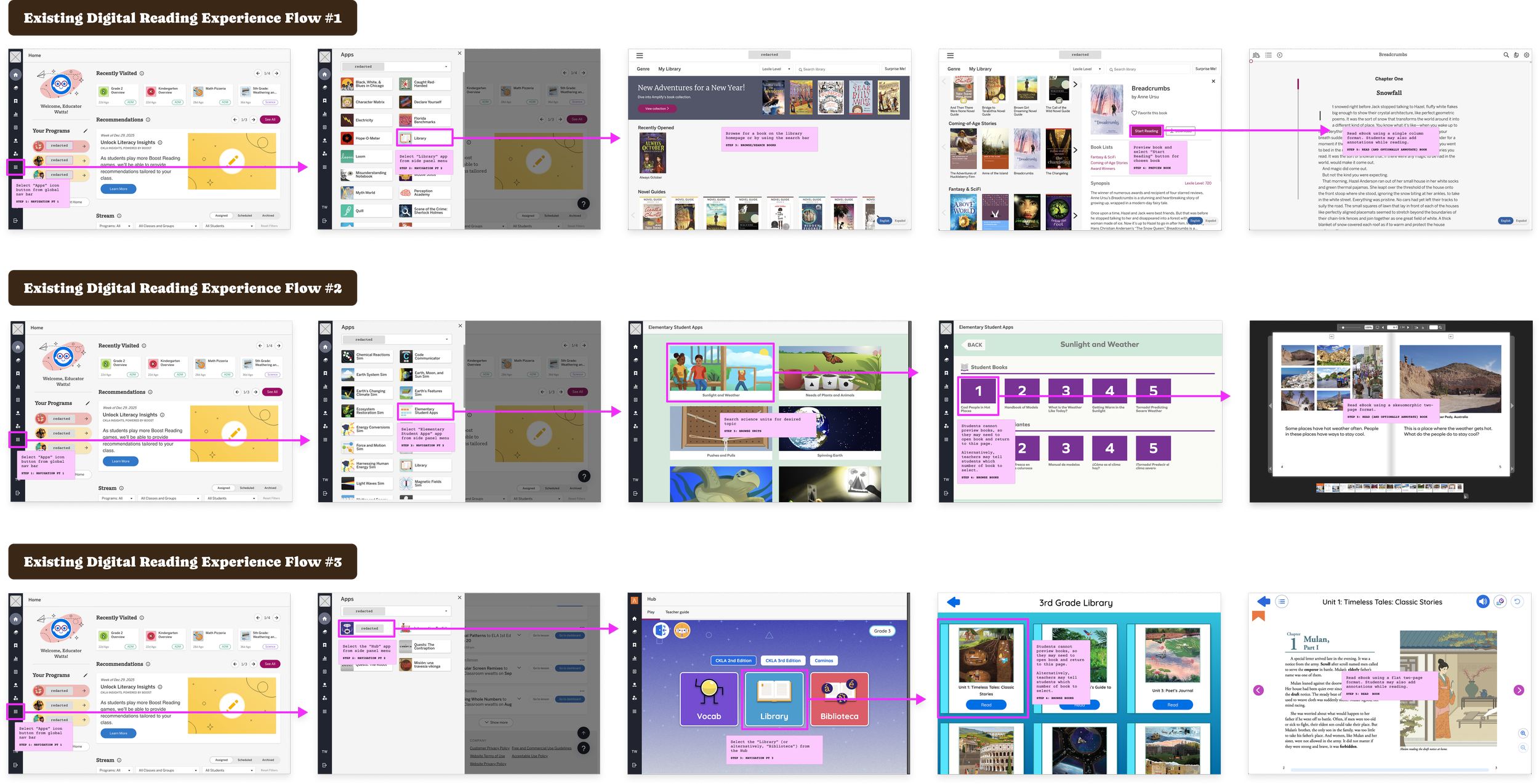Go to next page with purple arrow
Image resolution: width=1539 pixels, height=784 pixels.
pyautogui.click(x=1519, y=690)
